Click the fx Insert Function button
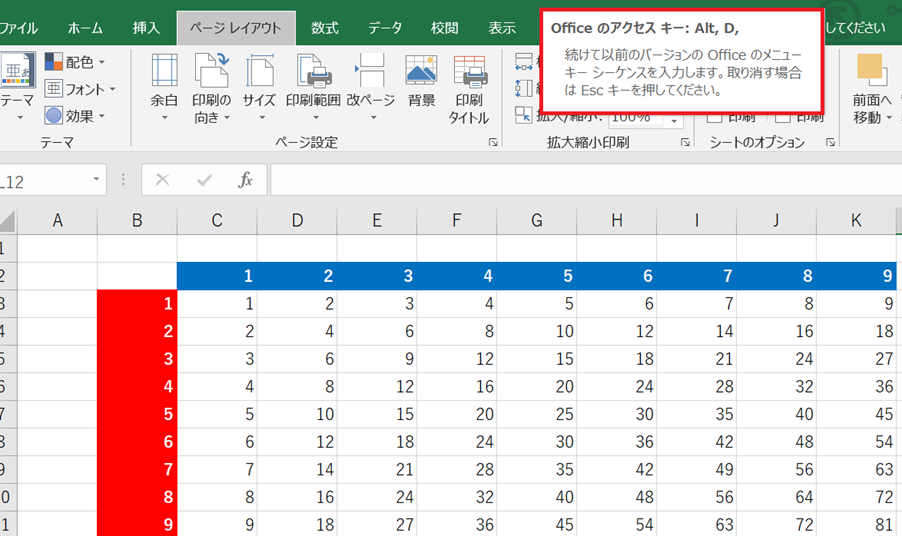Image resolution: width=902 pixels, height=536 pixels. pyautogui.click(x=245, y=180)
